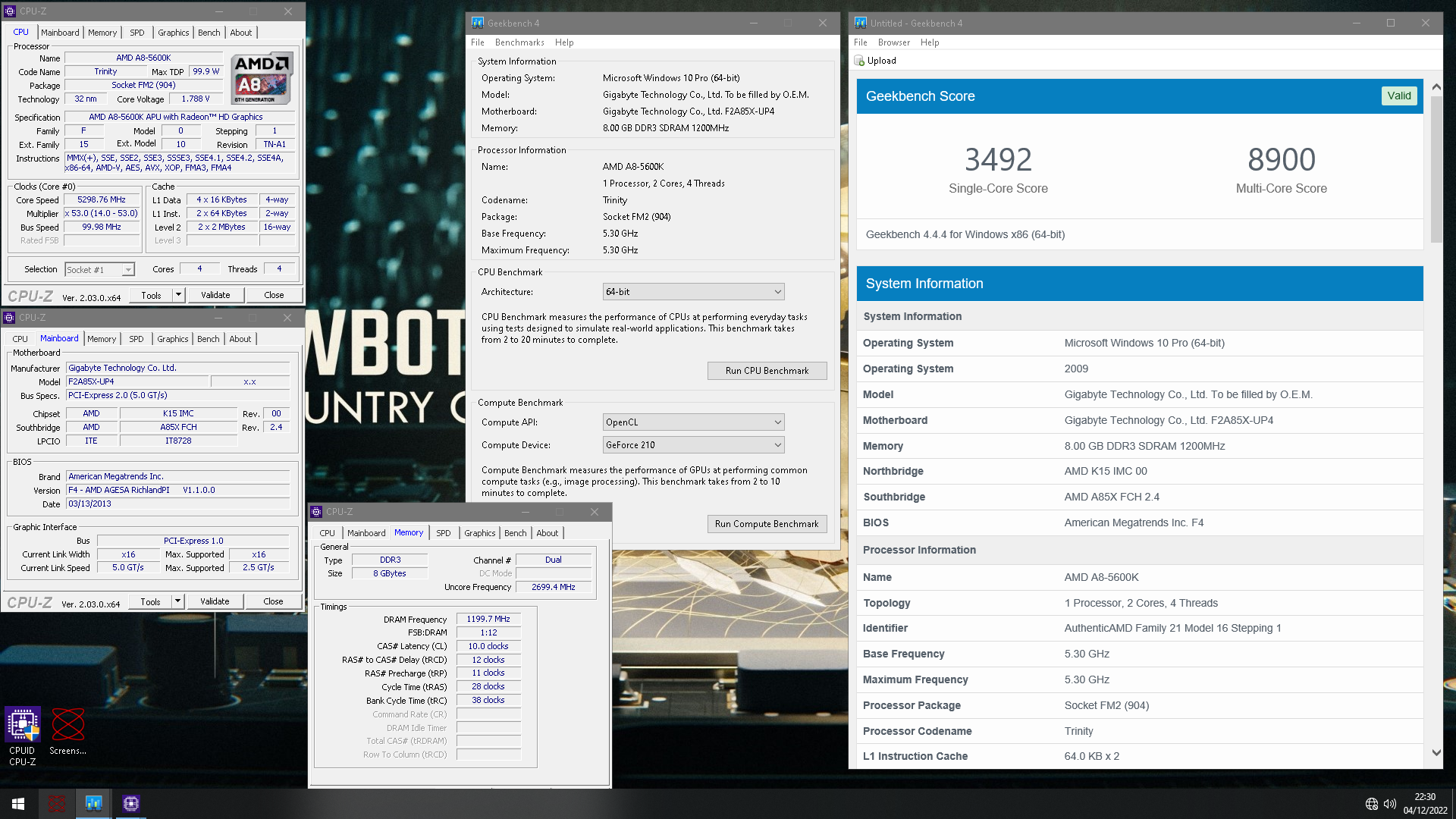Click the Untitled - Geekbench 4 title icon
This screenshot has width=1456, height=819.
[x=860, y=23]
